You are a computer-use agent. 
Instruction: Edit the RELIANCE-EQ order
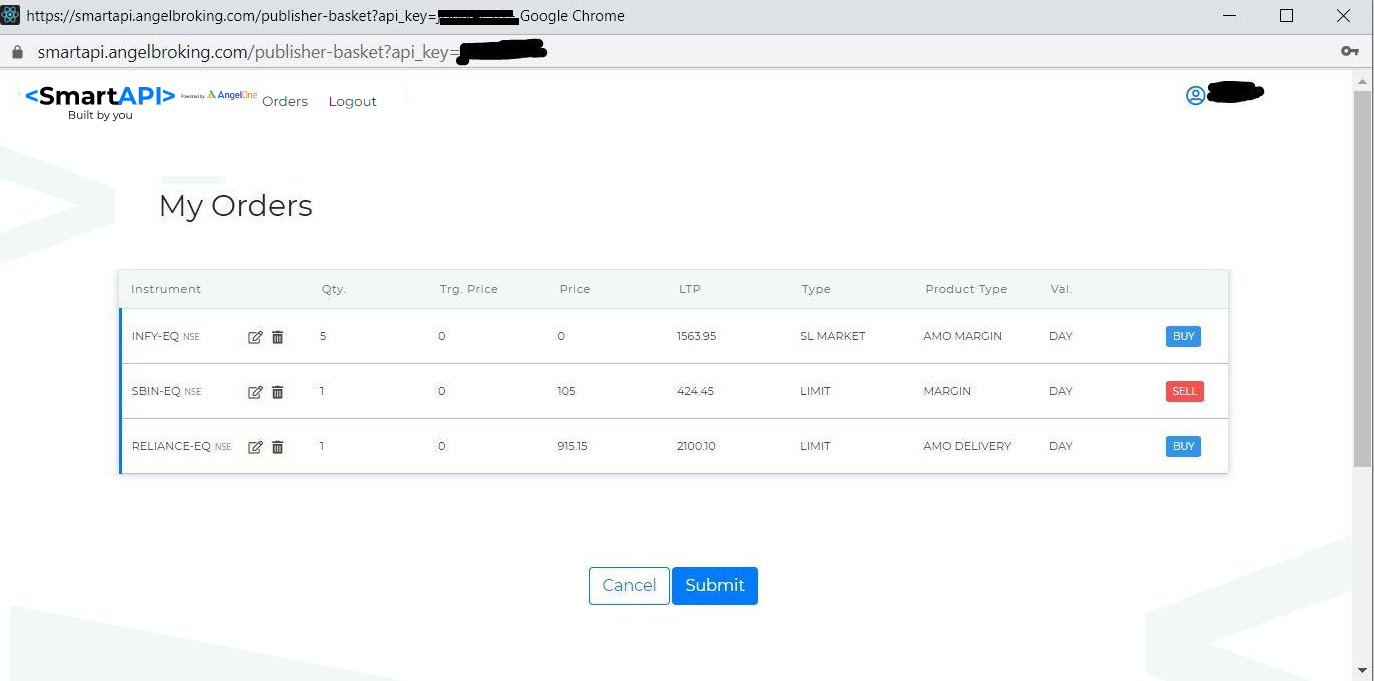coord(255,447)
